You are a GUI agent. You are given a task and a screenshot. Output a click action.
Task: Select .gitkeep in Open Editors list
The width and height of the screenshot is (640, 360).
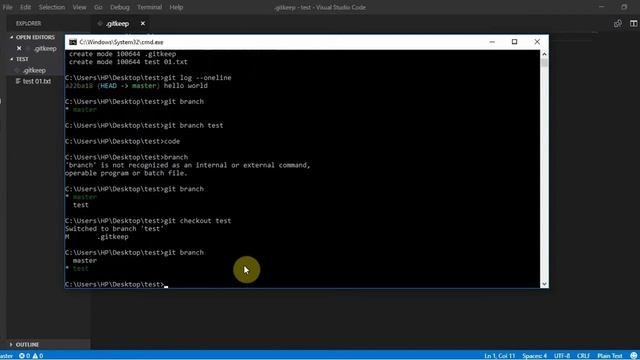45,49
